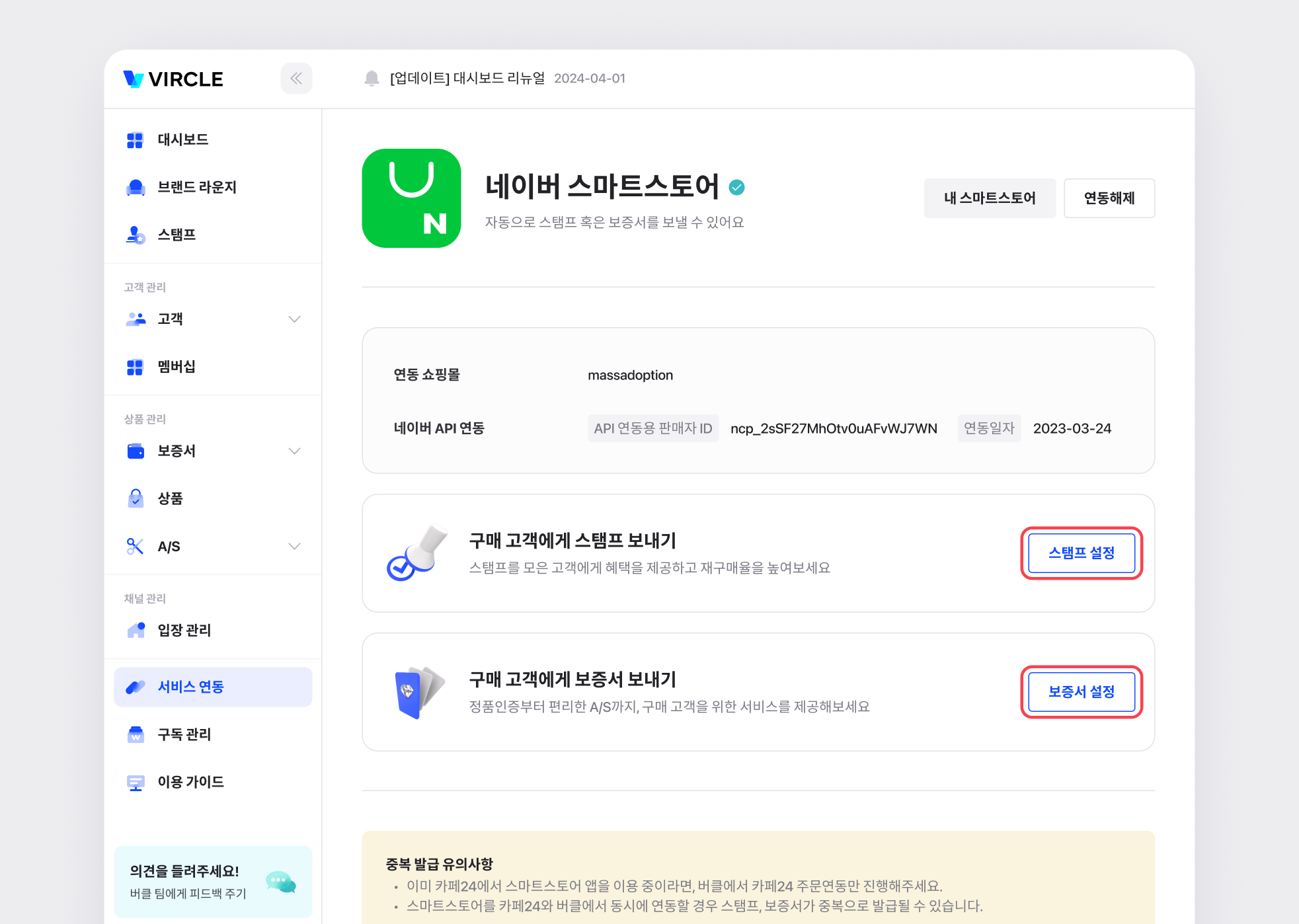
Task: Click the VIRCLE logo
Action: [x=174, y=79]
